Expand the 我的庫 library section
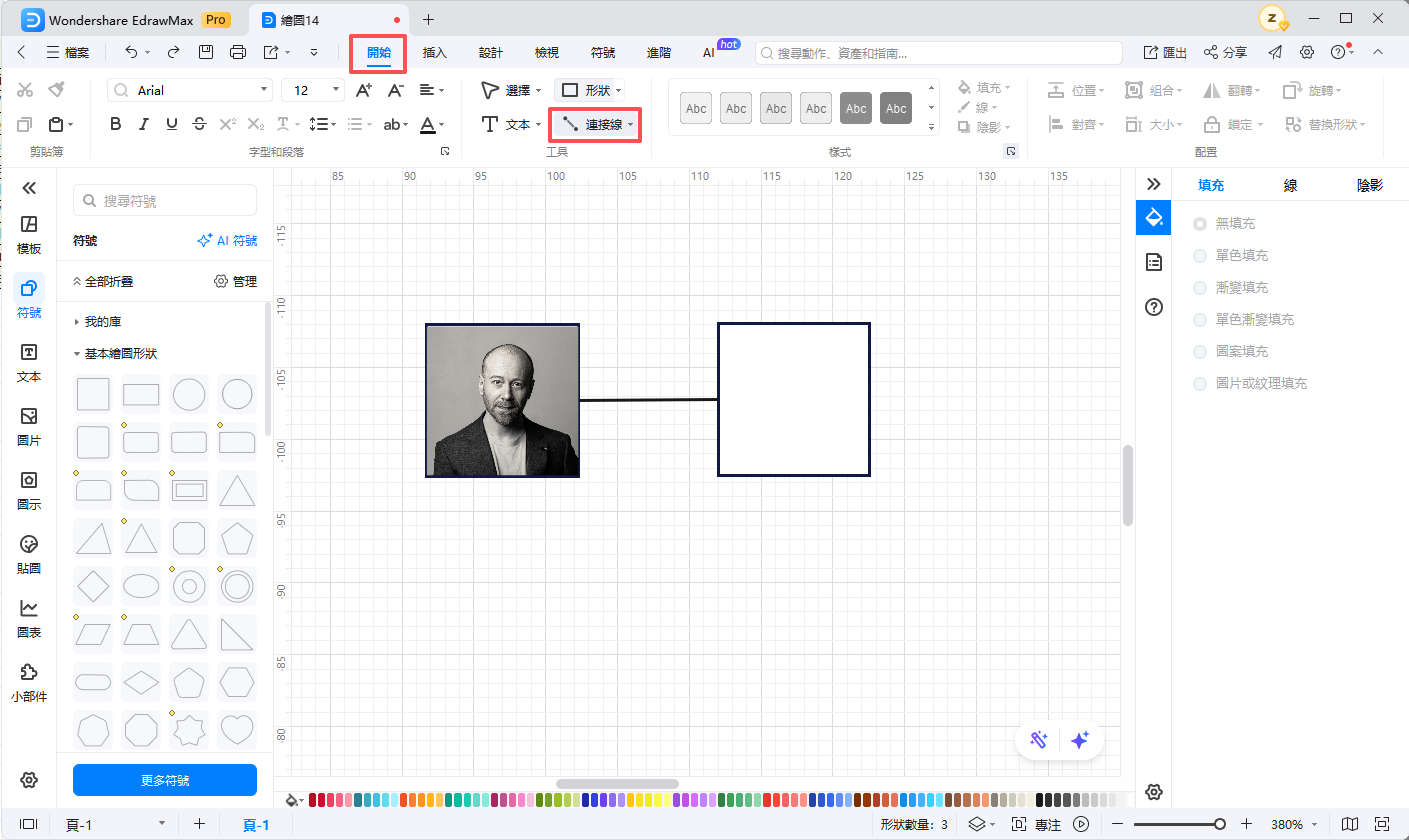1409x840 pixels. (78, 322)
